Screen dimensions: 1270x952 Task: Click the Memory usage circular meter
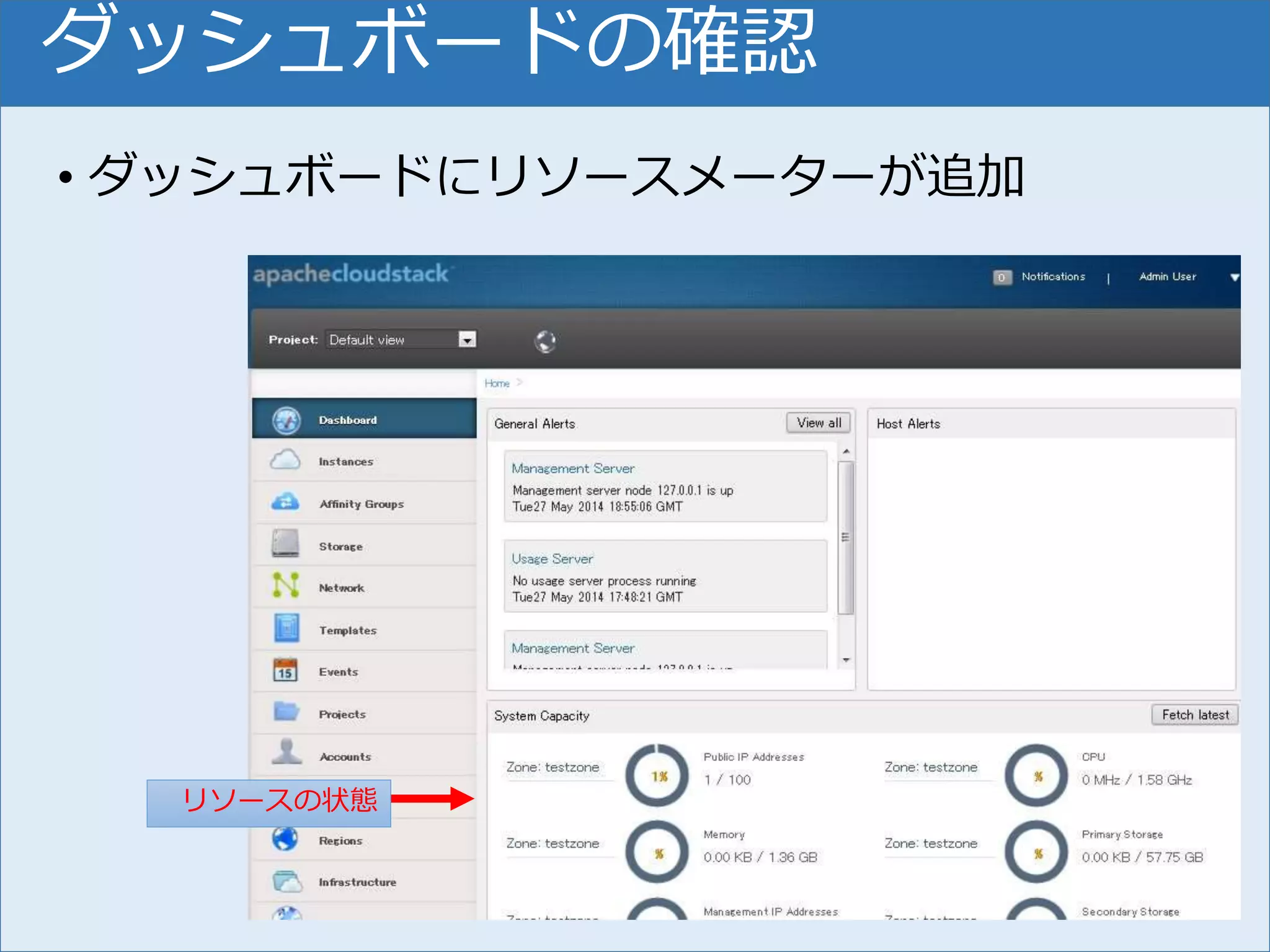657,852
